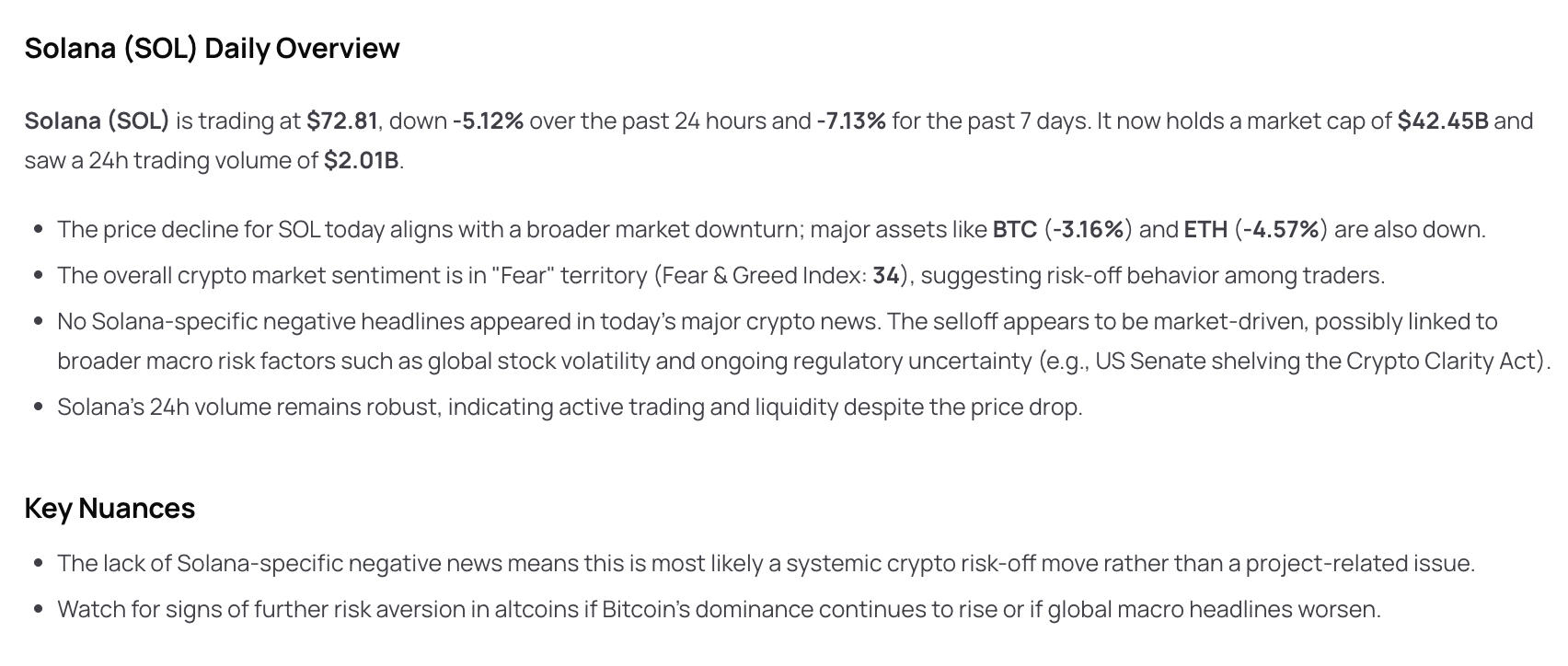
Task: Click the bullet about Bitcoin's dominance rising
Action: click(719, 609)
